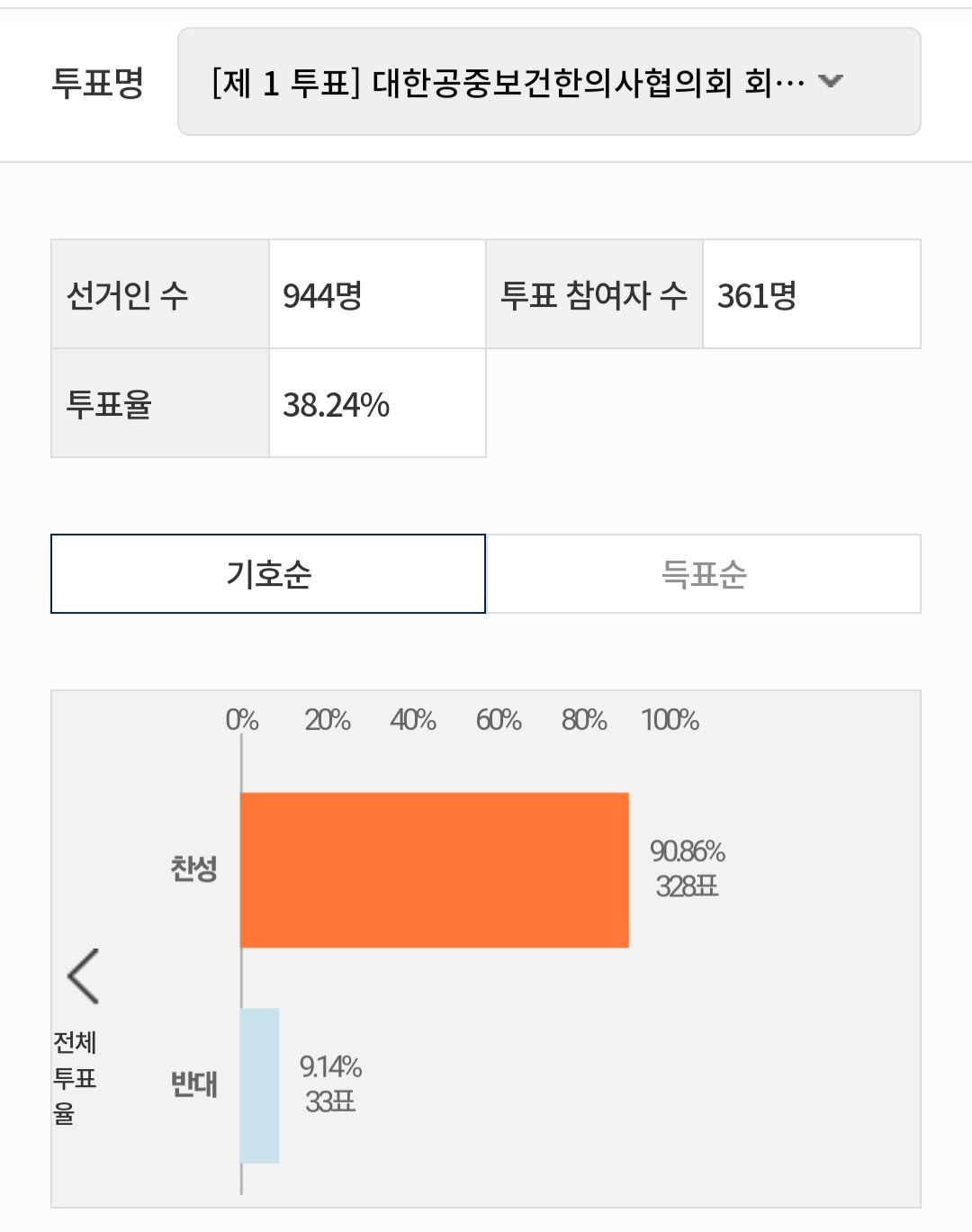972x1232 pixels.
Task: Click the 100% axis label on chart
Action: (x=670, y=720)
